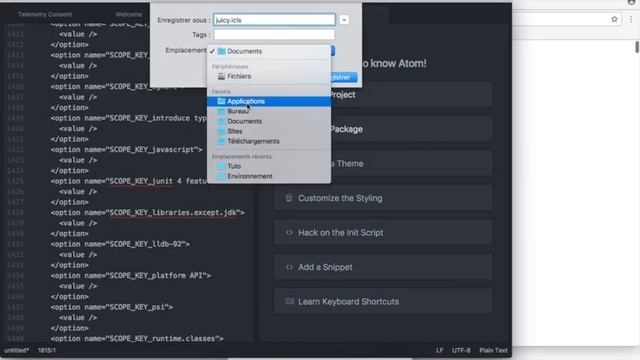
Task: Click the Enregistrer button
Action: [344, 77]
